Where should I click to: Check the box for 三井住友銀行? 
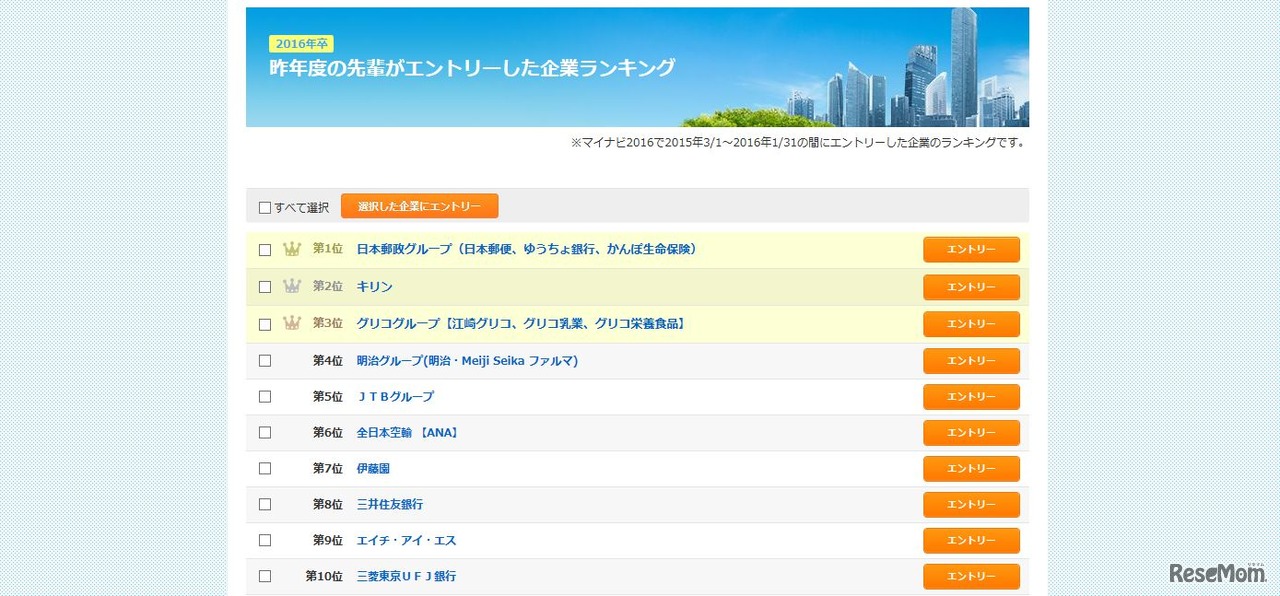tap(265, 504)
